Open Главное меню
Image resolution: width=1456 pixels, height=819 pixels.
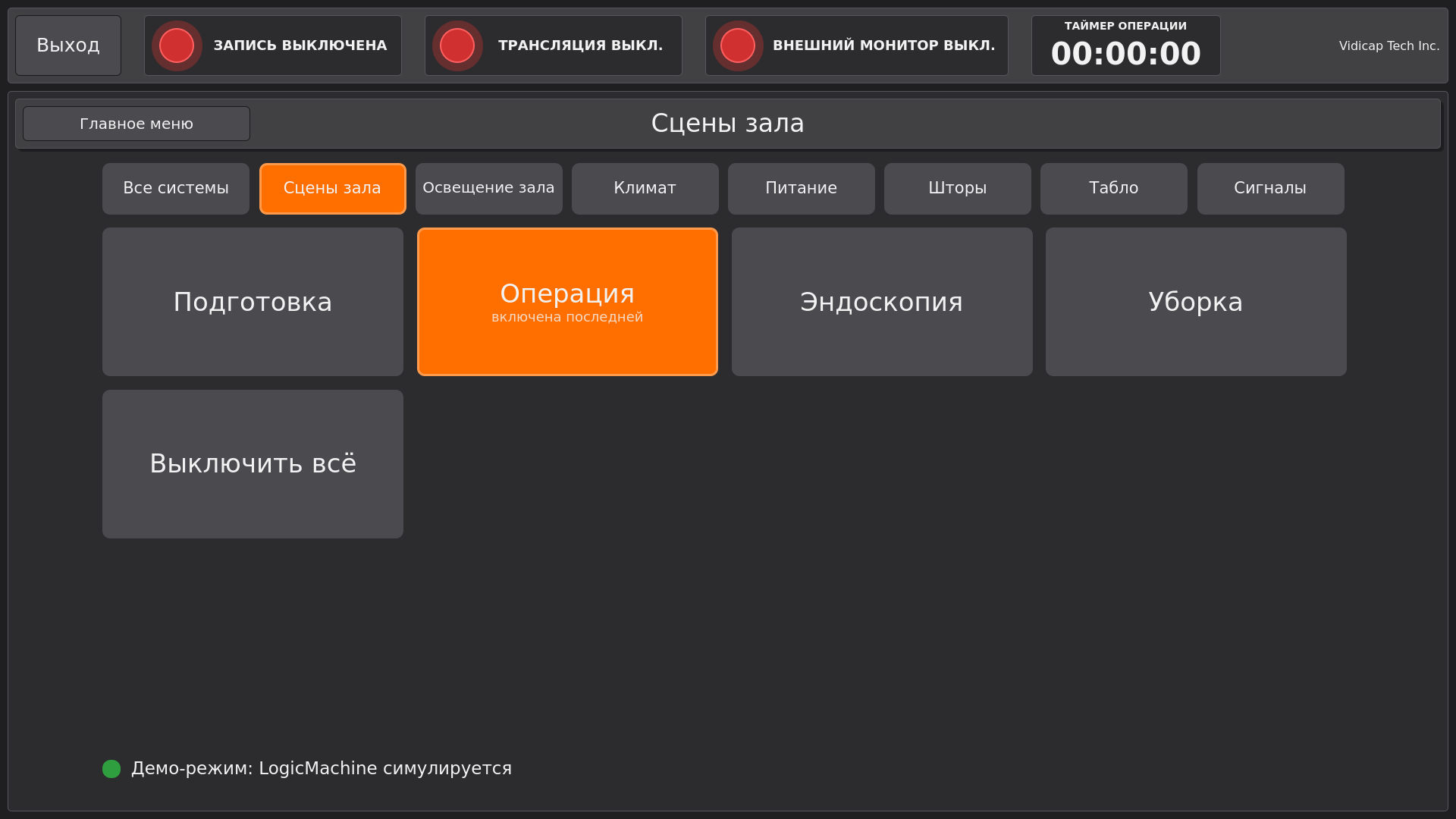pos(136,124)
